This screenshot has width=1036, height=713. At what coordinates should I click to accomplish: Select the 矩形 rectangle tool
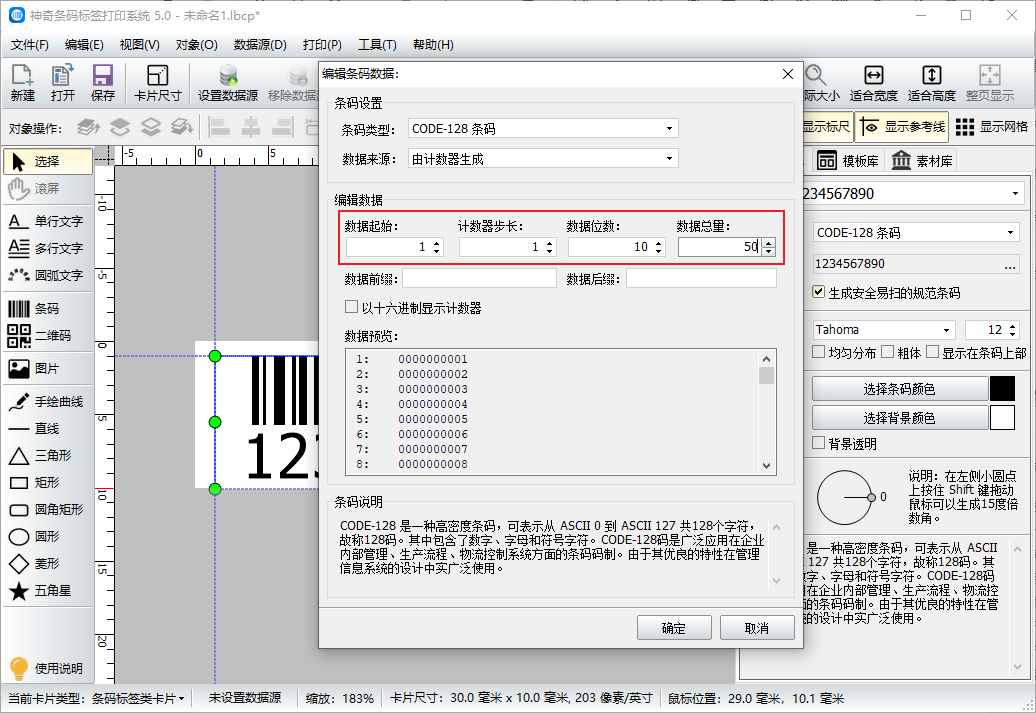(x=48, y=483)
